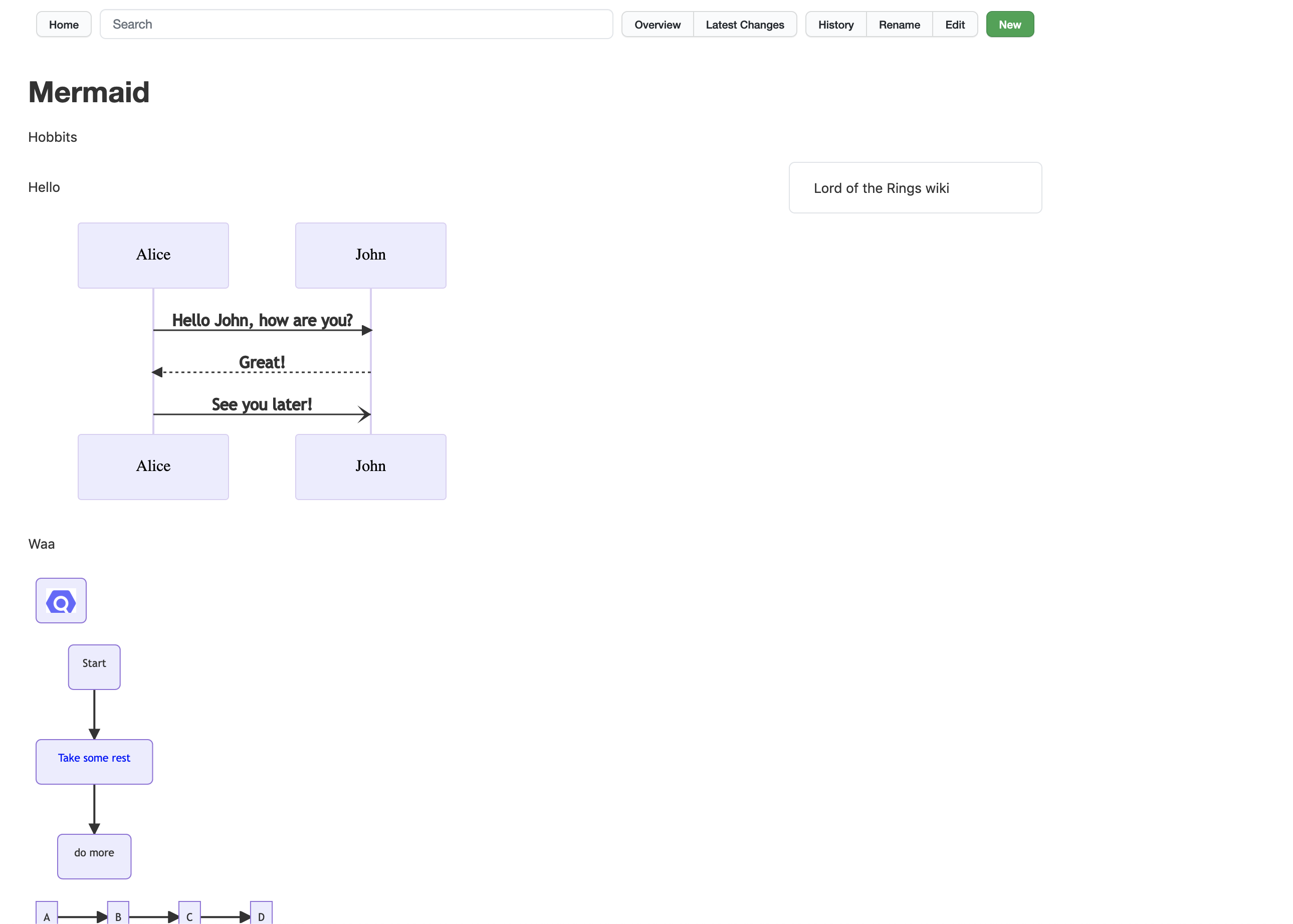The width and height of the screenshot is (1293, 924).
Task: Open the Take some rest link
Action: (94, 758)
